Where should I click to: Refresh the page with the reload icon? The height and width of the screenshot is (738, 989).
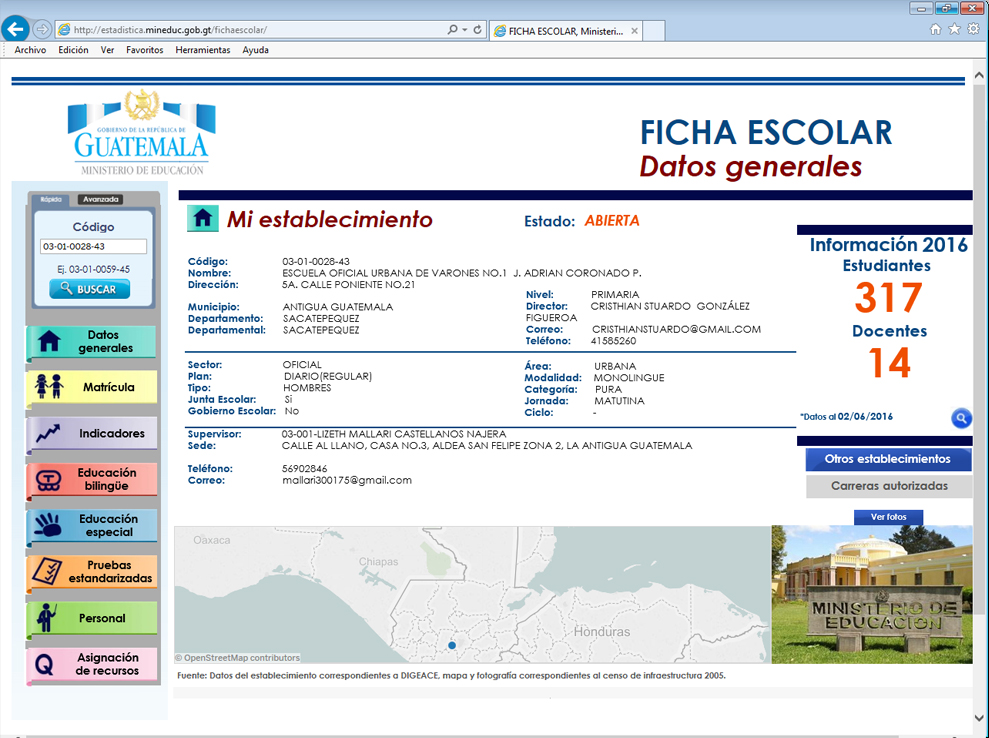(x=478, y=30)
